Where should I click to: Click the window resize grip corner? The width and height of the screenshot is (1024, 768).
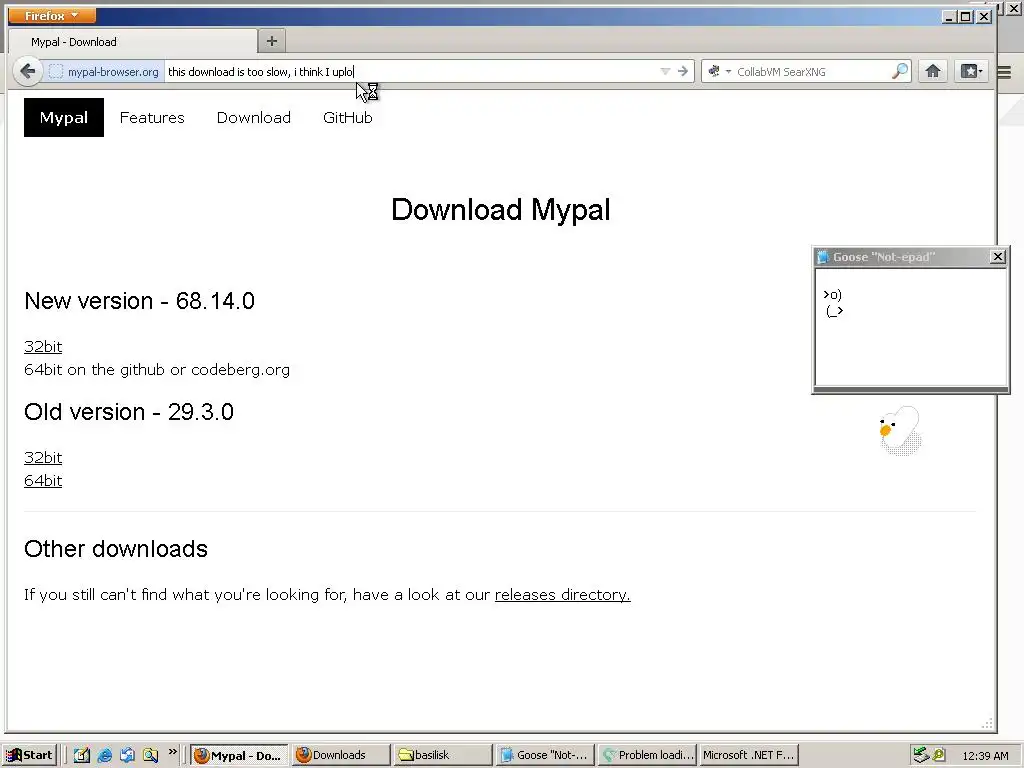coord(987,724)
